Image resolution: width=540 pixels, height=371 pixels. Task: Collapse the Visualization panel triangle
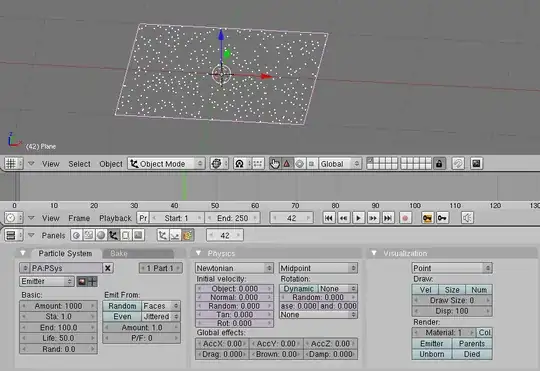(x=374, y=253)
